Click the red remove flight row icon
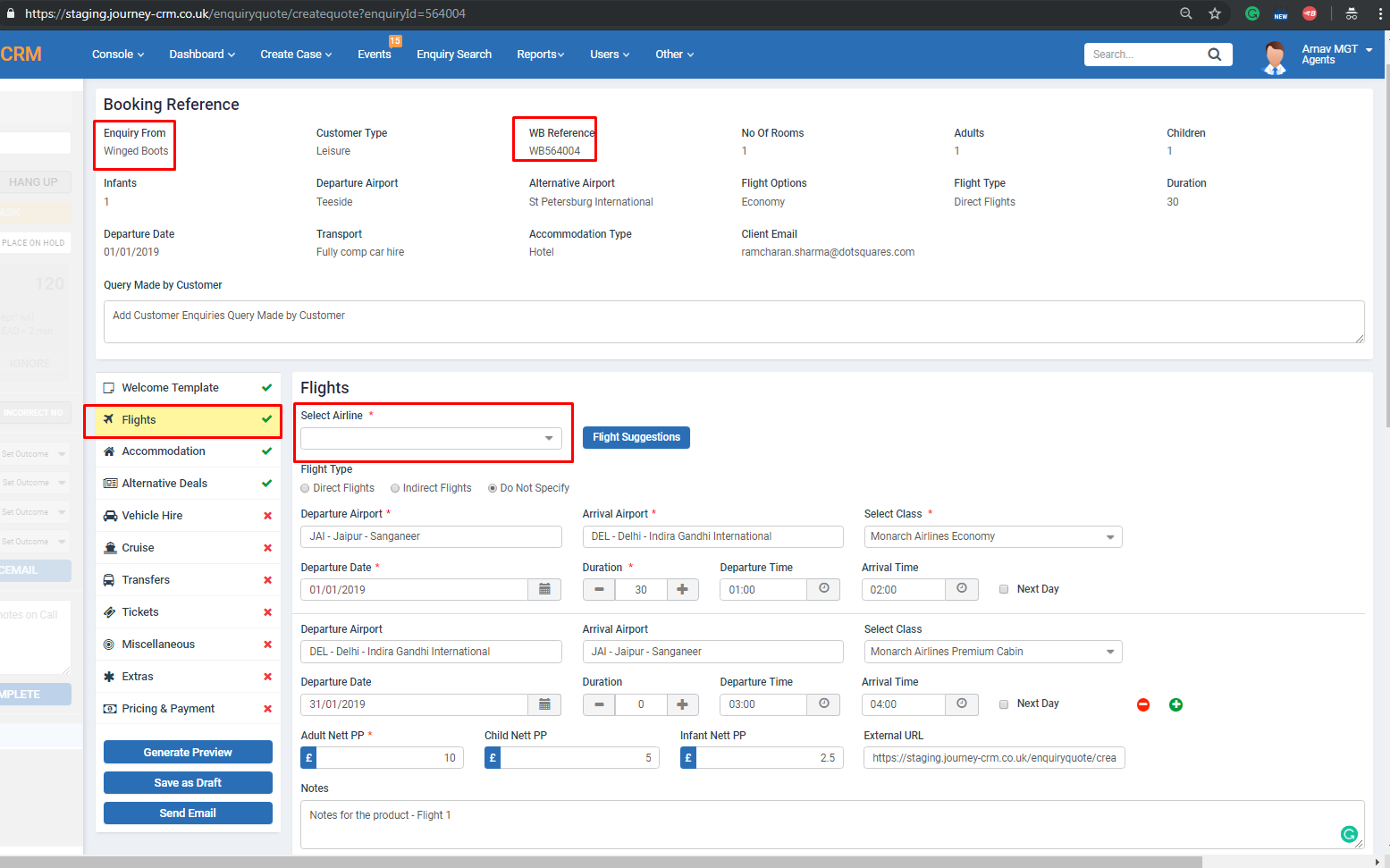The width and height of the screenshot is (1390, 868). (x=1142, y=704)
